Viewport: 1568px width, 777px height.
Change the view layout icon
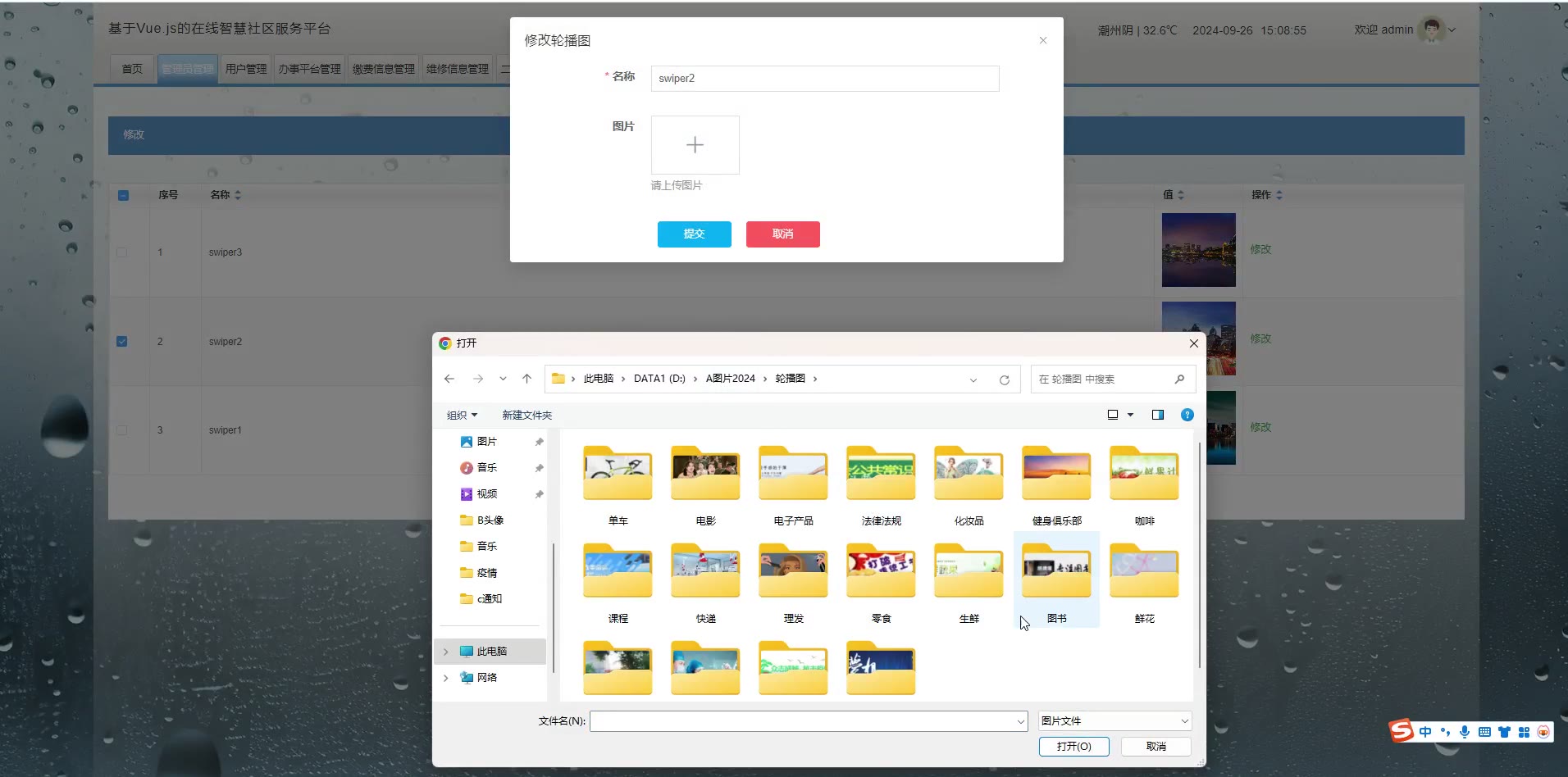click(x=1113, y=415)
